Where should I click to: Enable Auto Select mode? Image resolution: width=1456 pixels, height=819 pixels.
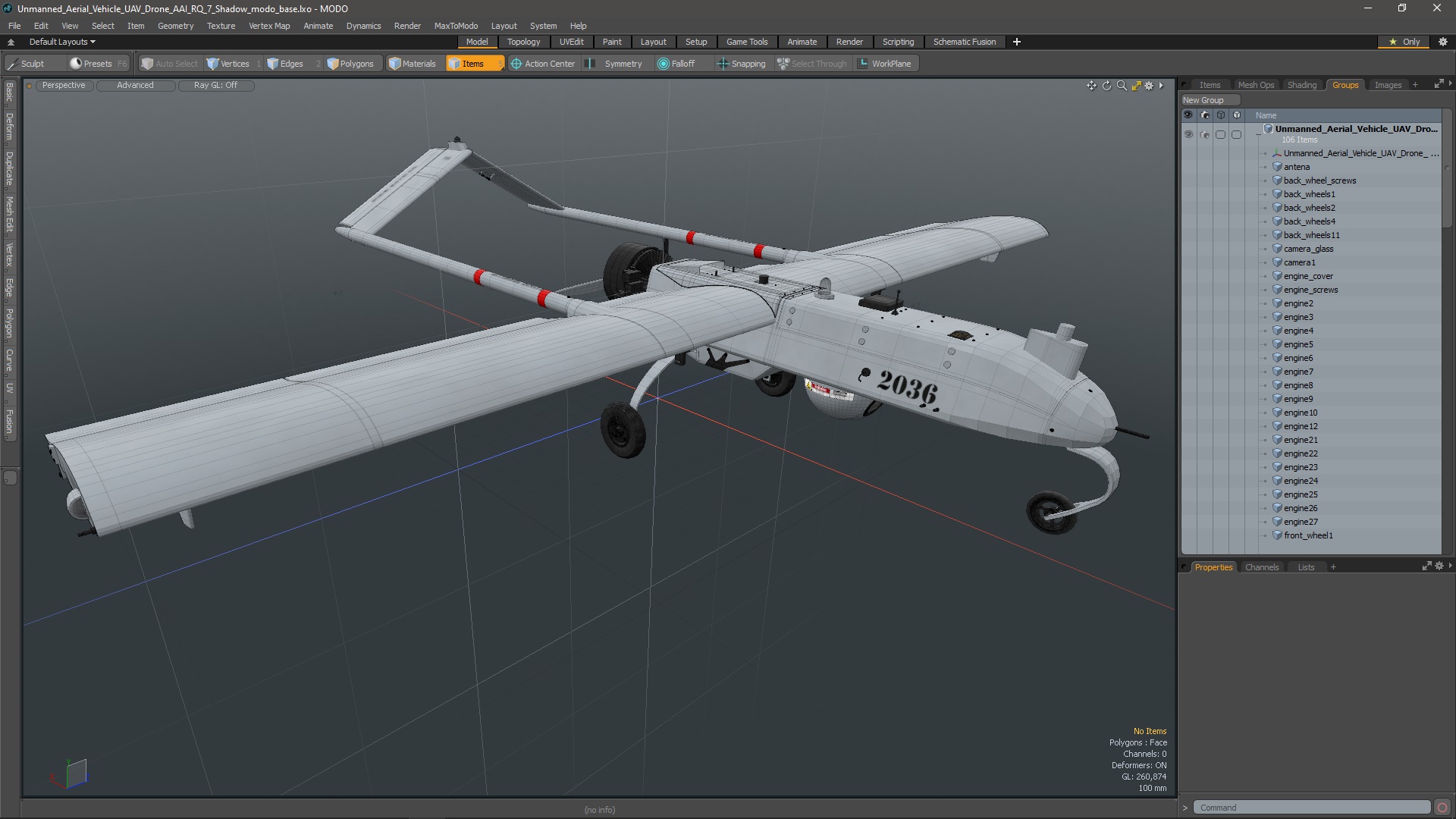pyautogui.click(x=170, y=64)
